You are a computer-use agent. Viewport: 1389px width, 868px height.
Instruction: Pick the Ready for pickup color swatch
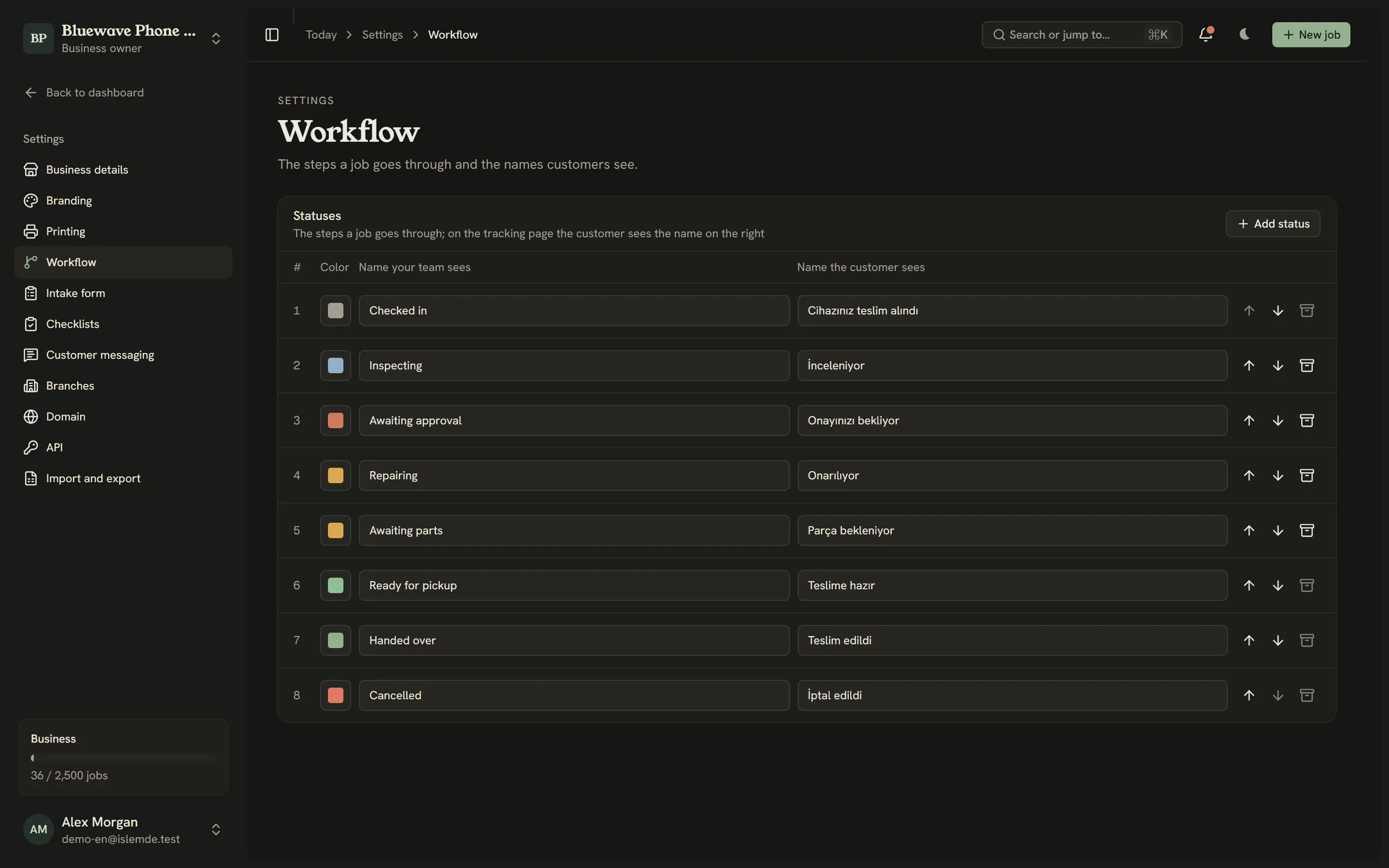point(336,586)
